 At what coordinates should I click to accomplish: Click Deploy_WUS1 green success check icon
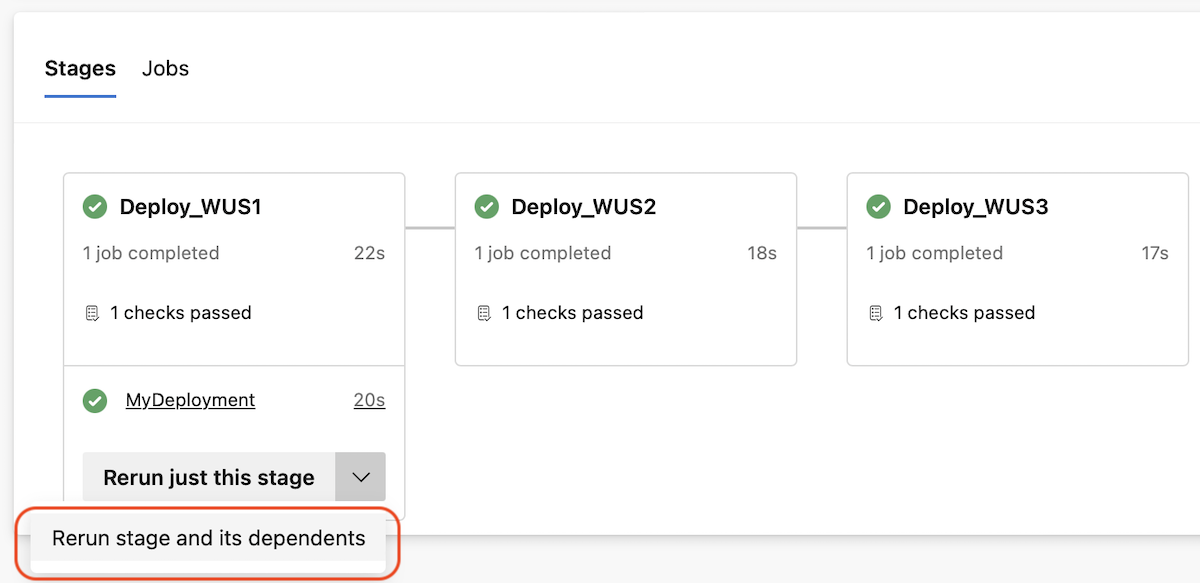[x=95, y=207]
